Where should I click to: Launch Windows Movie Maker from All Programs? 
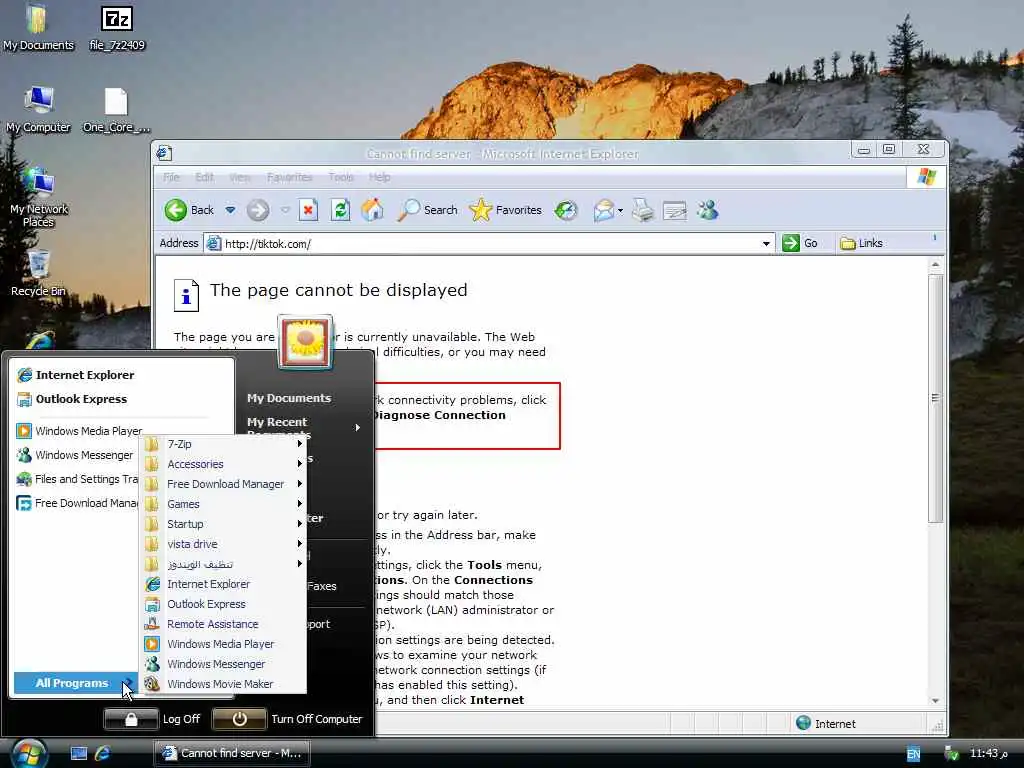225,684
